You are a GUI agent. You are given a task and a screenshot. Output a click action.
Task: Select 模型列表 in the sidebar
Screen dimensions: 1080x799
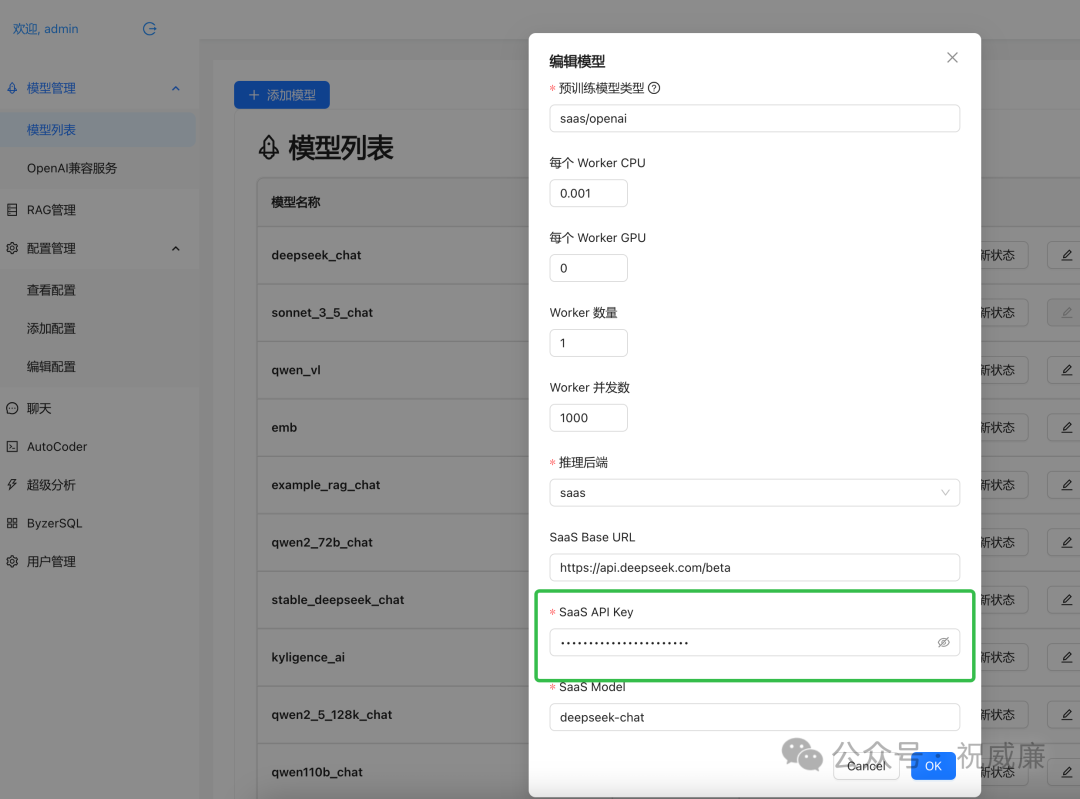click(x=98, y=129)
